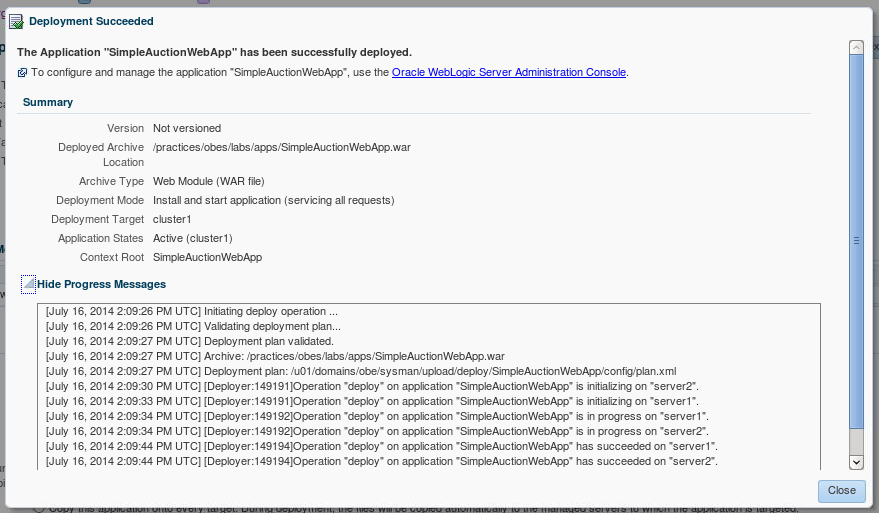Click the Deployment Succeeded checkmark icon
879x513 pixels.
[16, 21]
